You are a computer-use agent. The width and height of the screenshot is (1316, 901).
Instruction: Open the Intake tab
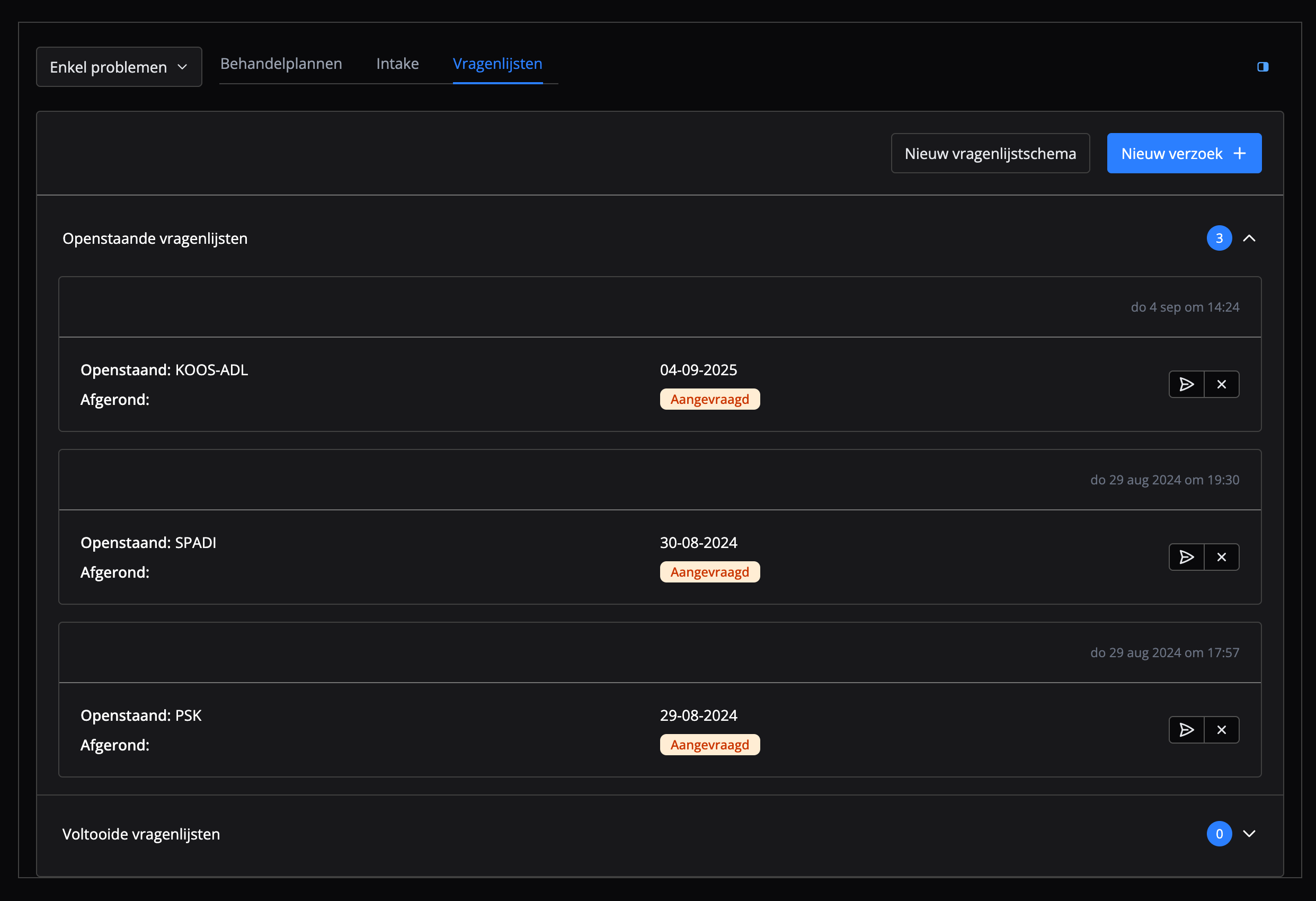(397, 64)
